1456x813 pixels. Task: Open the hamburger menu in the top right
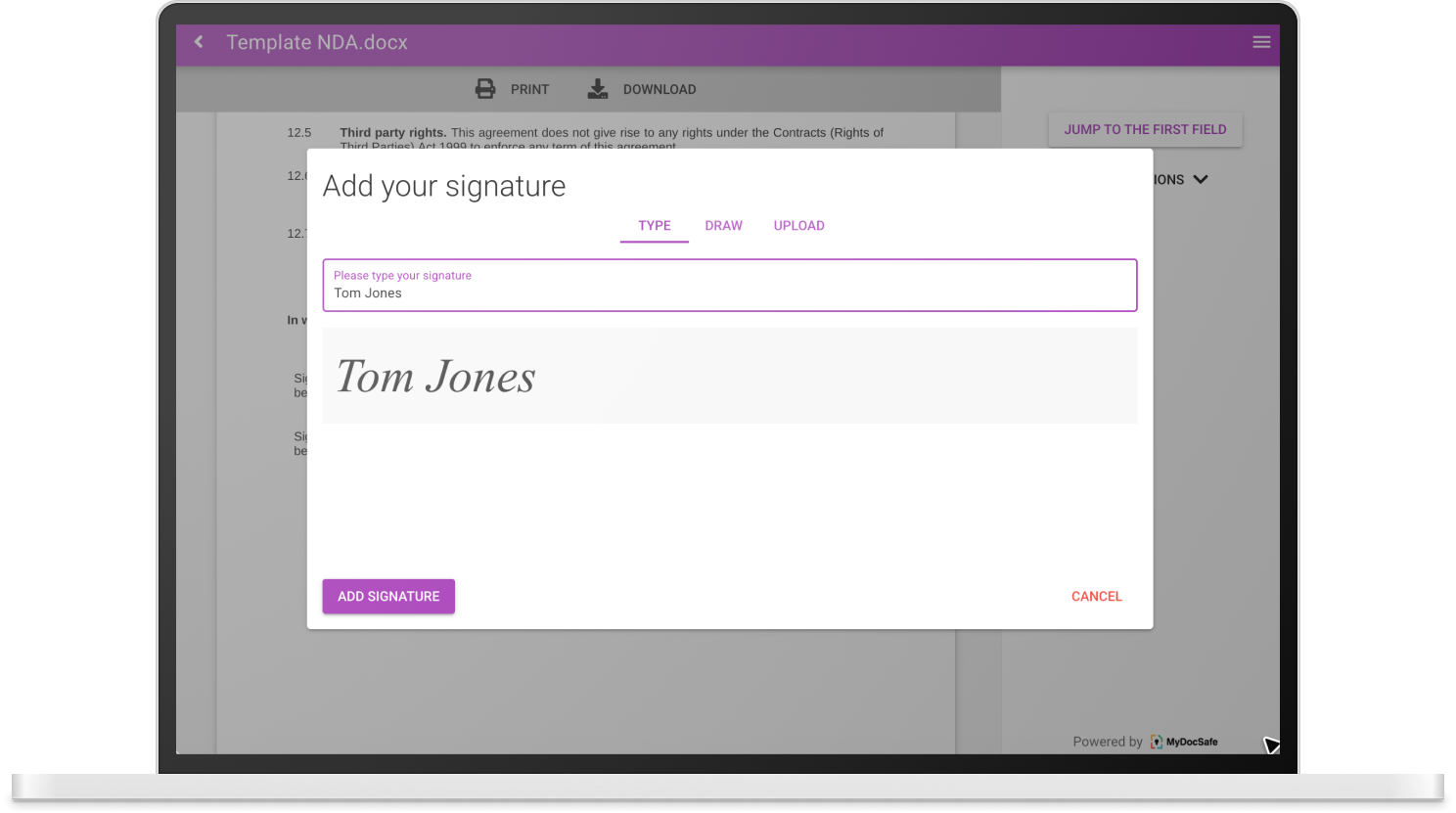point(1261,42)
